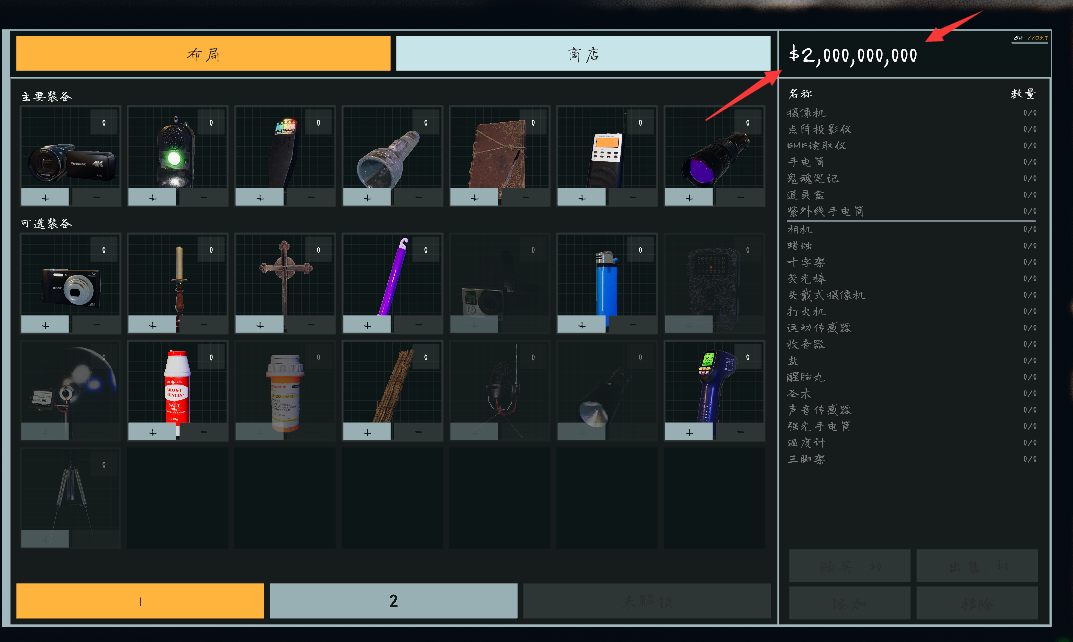Image resolution: width=1073 pixels, height=642 pixels.
Task: Add one photo camera with plus button
Action: click(45, 324)
